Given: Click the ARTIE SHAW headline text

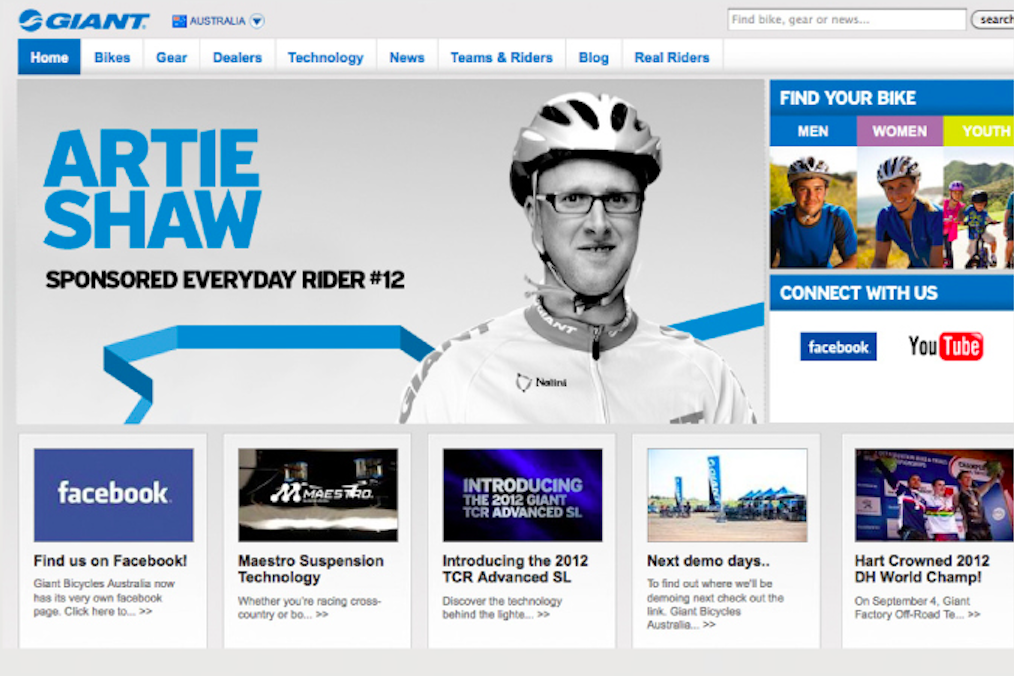Looking at the screenshot, I should pyautogui.click(x=152, y=189).
